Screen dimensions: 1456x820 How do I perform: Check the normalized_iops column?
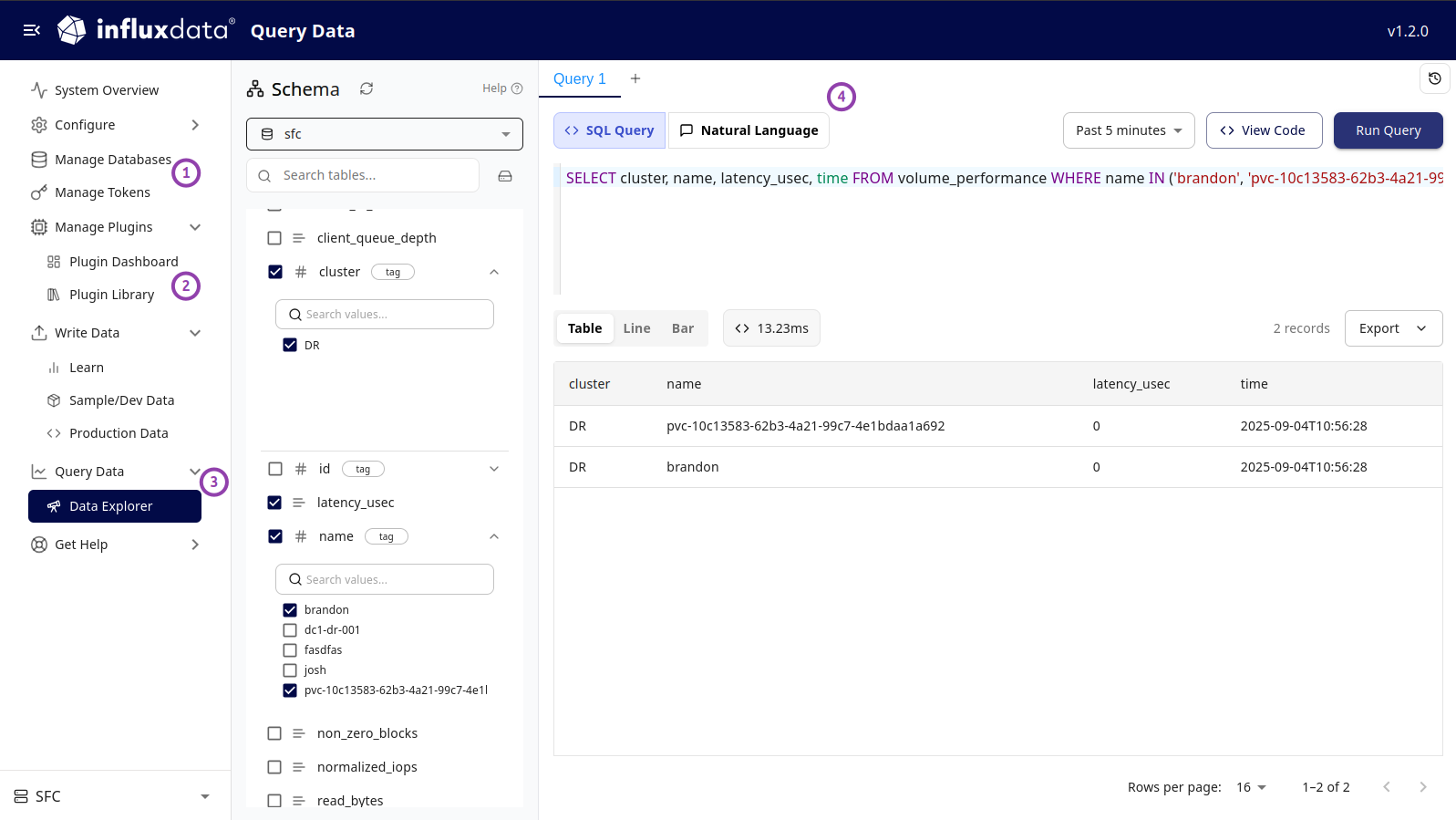(x=274, y=767)
